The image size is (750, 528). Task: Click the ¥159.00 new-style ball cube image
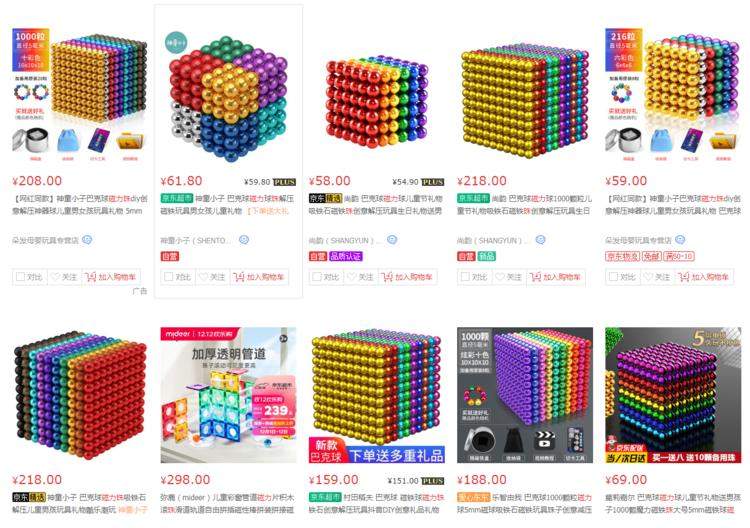377,395
